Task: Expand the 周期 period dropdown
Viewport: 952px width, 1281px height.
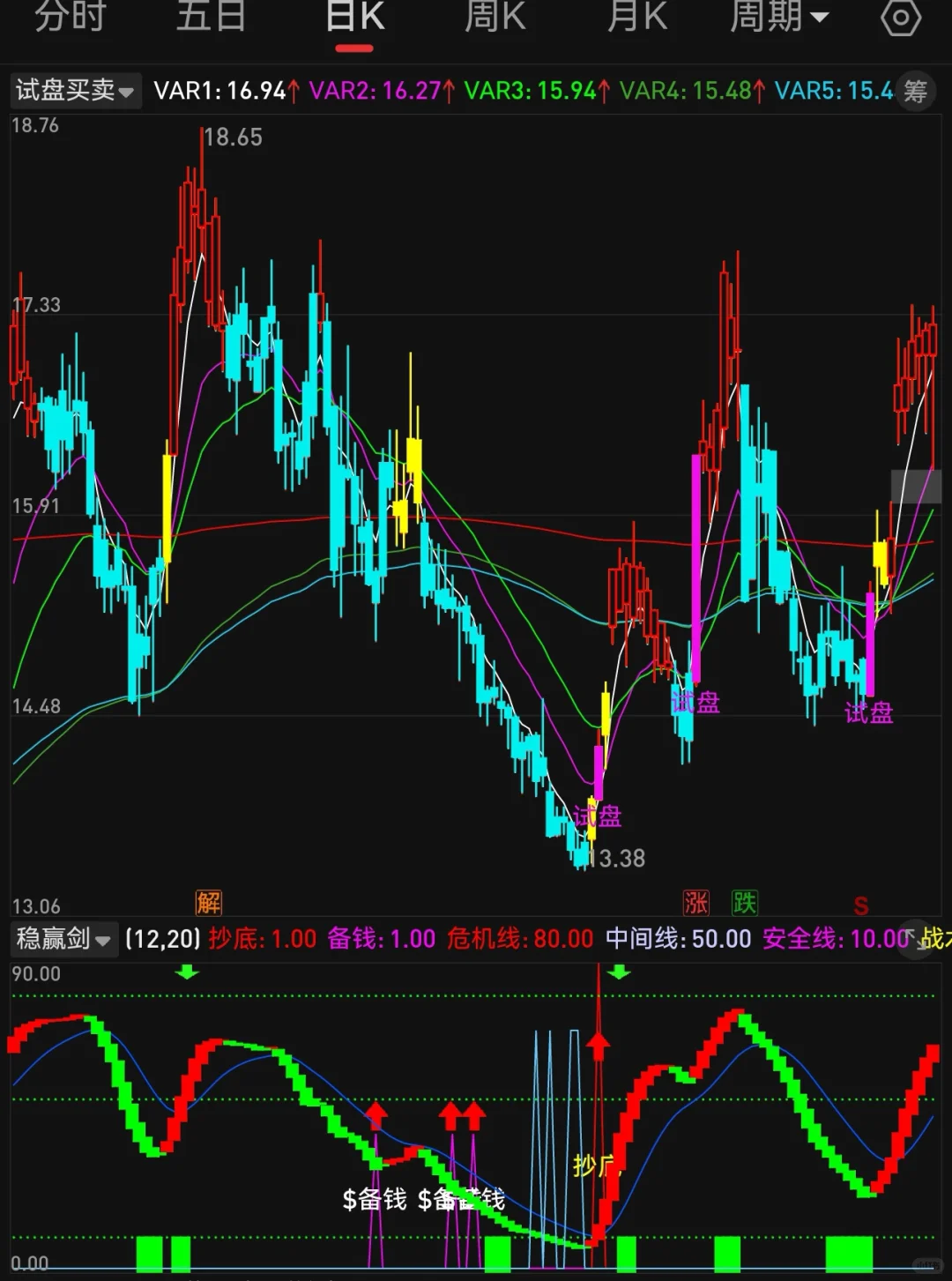Action: click(x=779, y=16)
